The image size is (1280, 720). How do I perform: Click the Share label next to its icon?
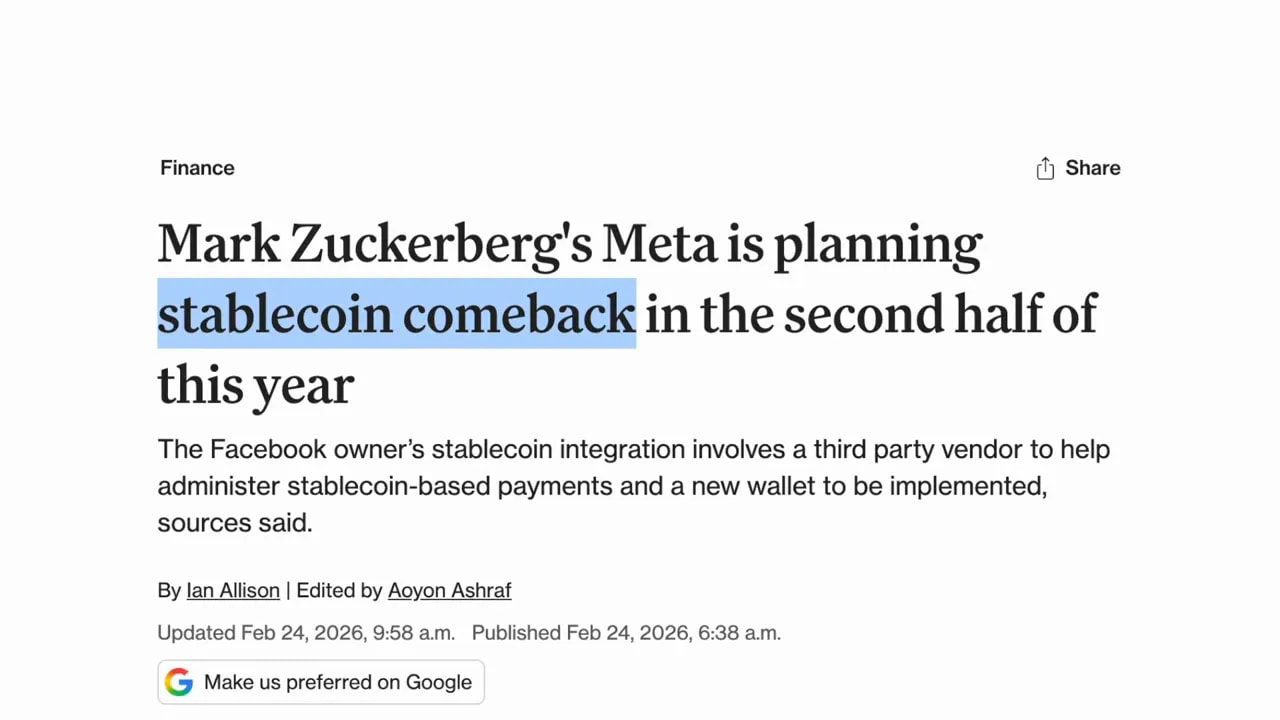(x=1093, y=168)
